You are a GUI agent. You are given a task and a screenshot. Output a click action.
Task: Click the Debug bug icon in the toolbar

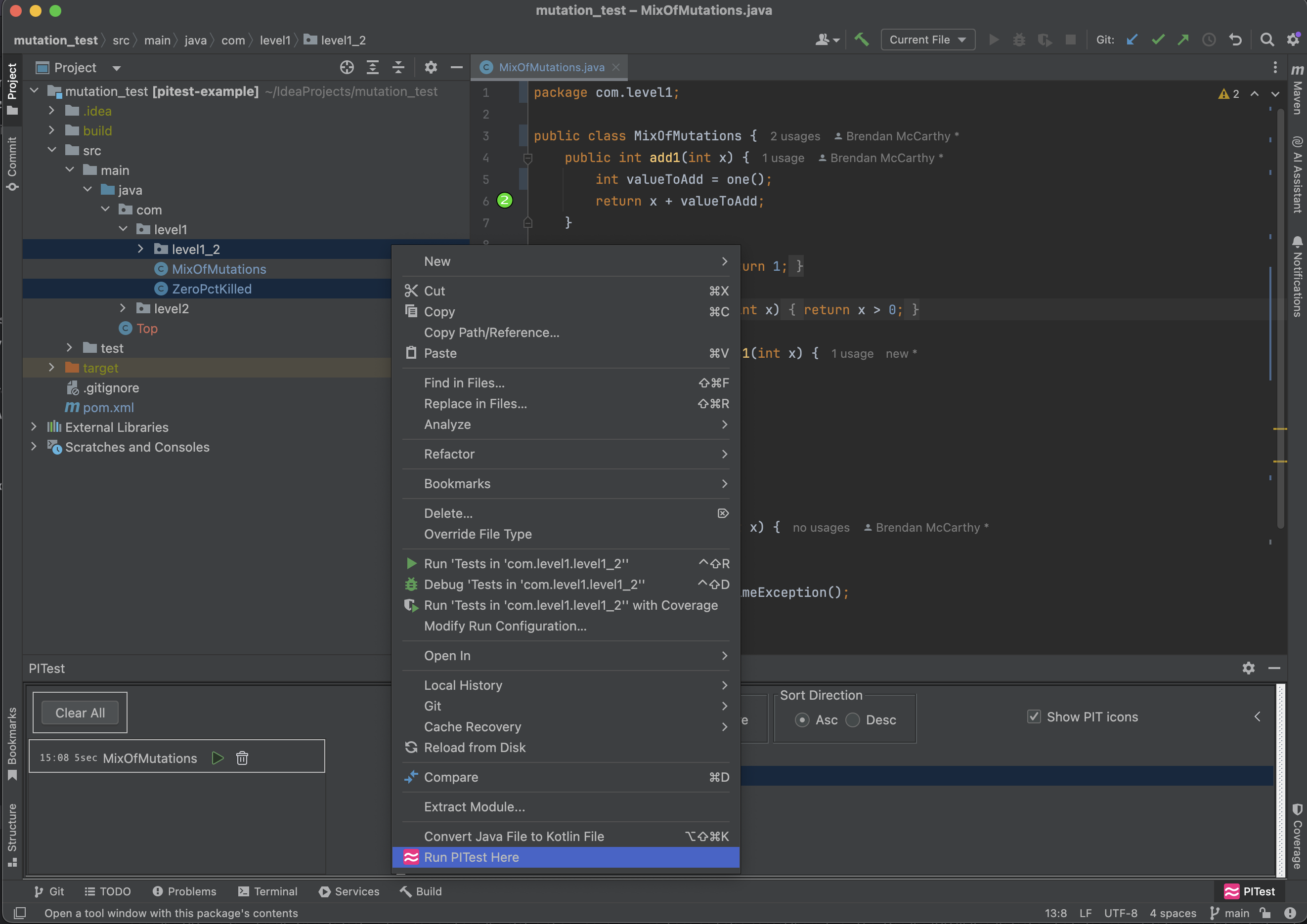click(1019, 40)
